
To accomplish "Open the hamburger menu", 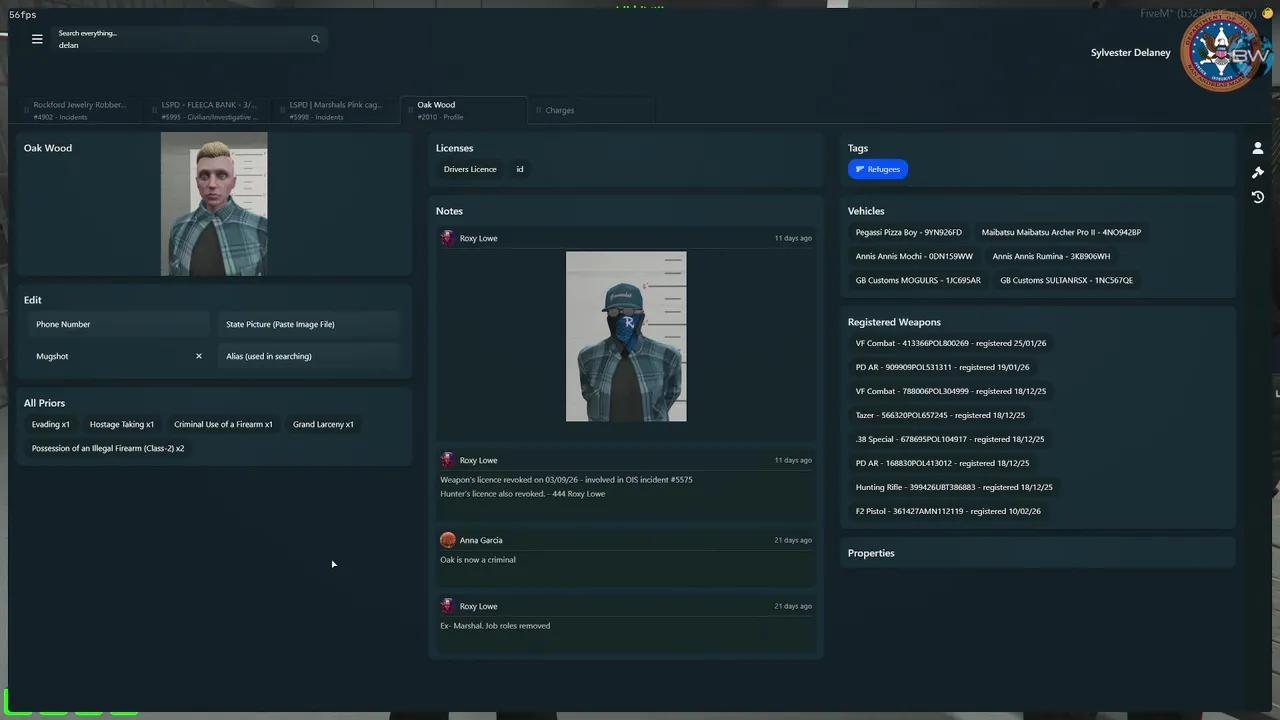I will [x=37, y=39].
